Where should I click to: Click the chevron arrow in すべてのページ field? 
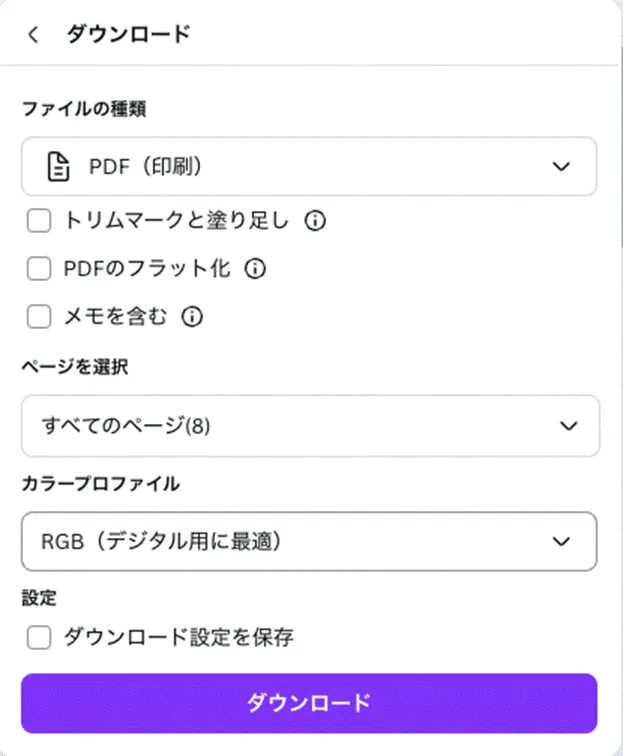click(x=569, y=426)
